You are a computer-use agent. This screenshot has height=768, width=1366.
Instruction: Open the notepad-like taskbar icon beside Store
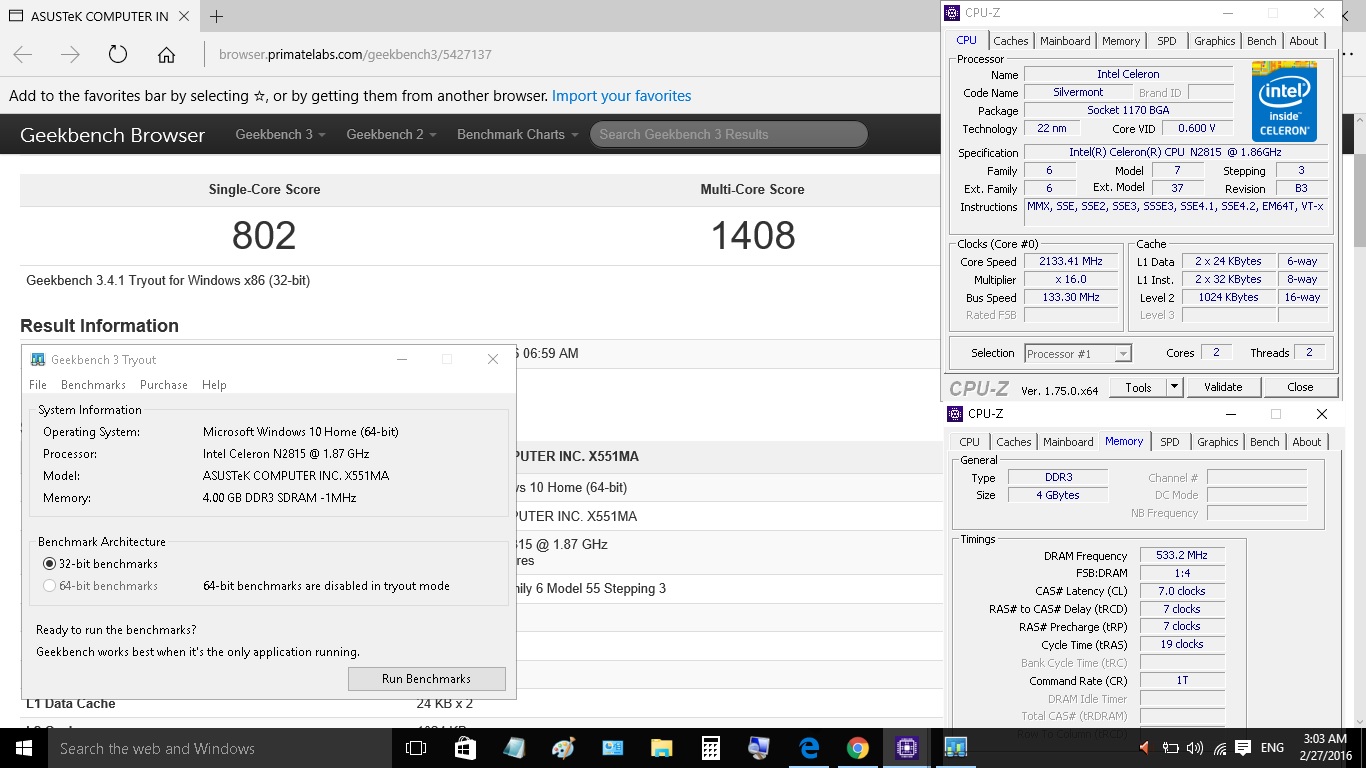pos(514,748)
